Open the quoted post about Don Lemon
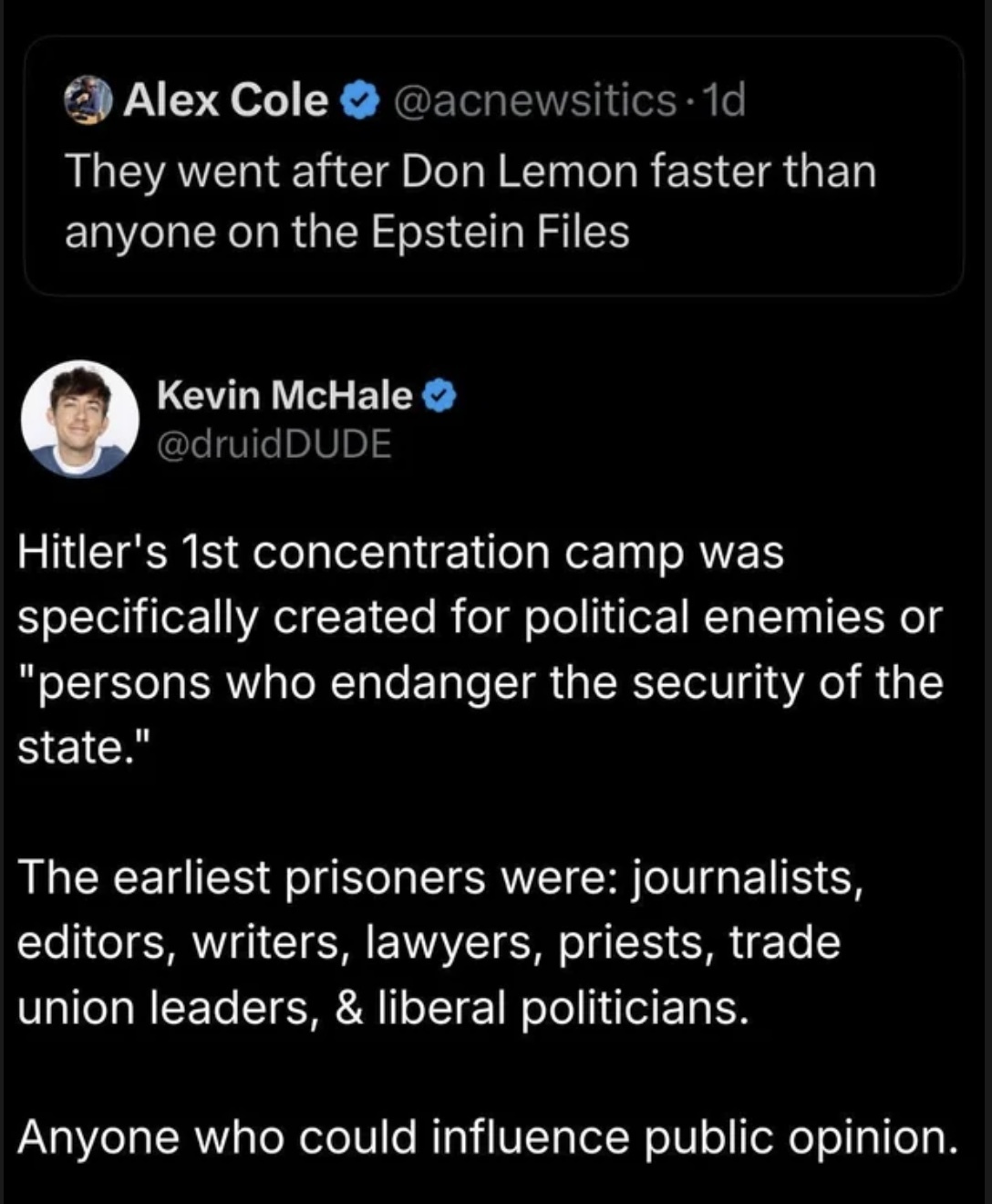Screen dimensions: 992x1204 click(492, 201)
